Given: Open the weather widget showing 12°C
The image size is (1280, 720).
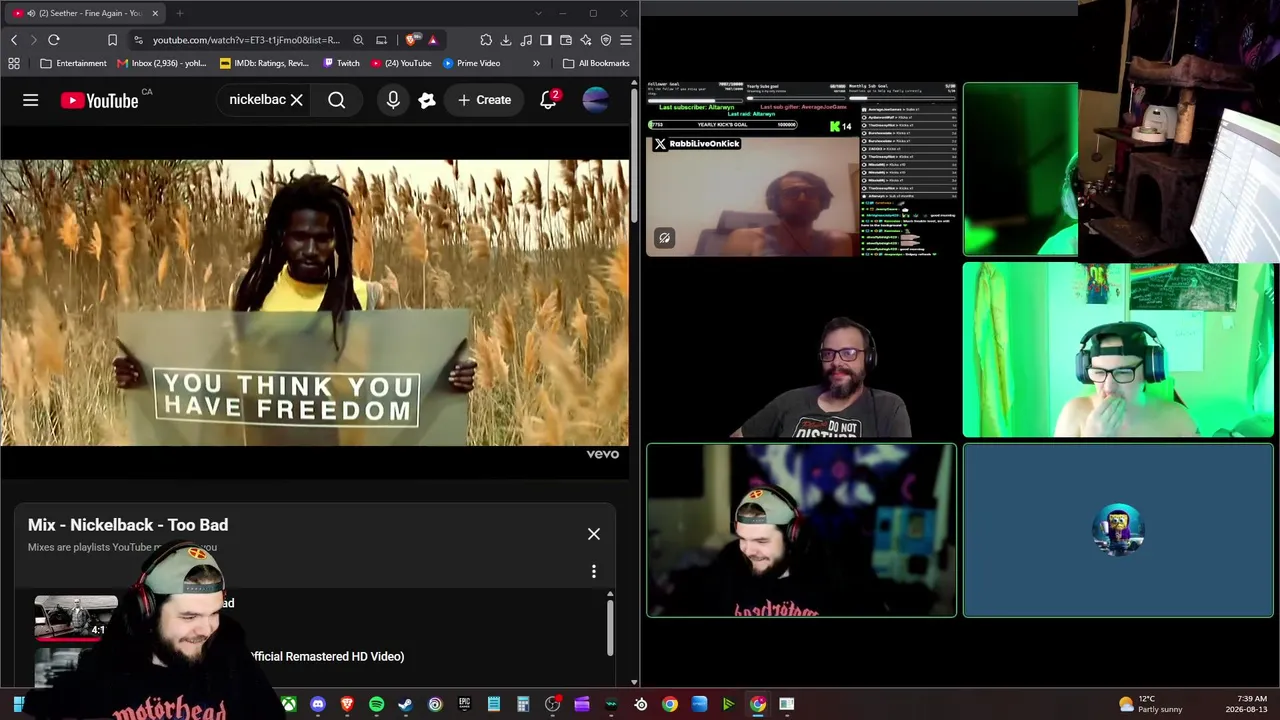Looking at the screenshot, I should 1151,704.
